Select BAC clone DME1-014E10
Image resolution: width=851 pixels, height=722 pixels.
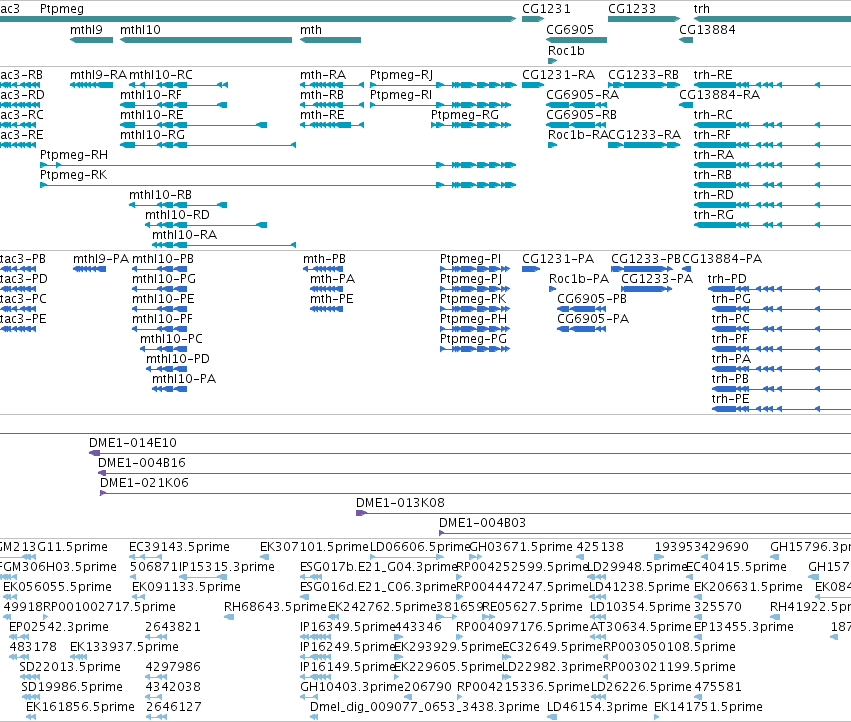click(470, 453)
